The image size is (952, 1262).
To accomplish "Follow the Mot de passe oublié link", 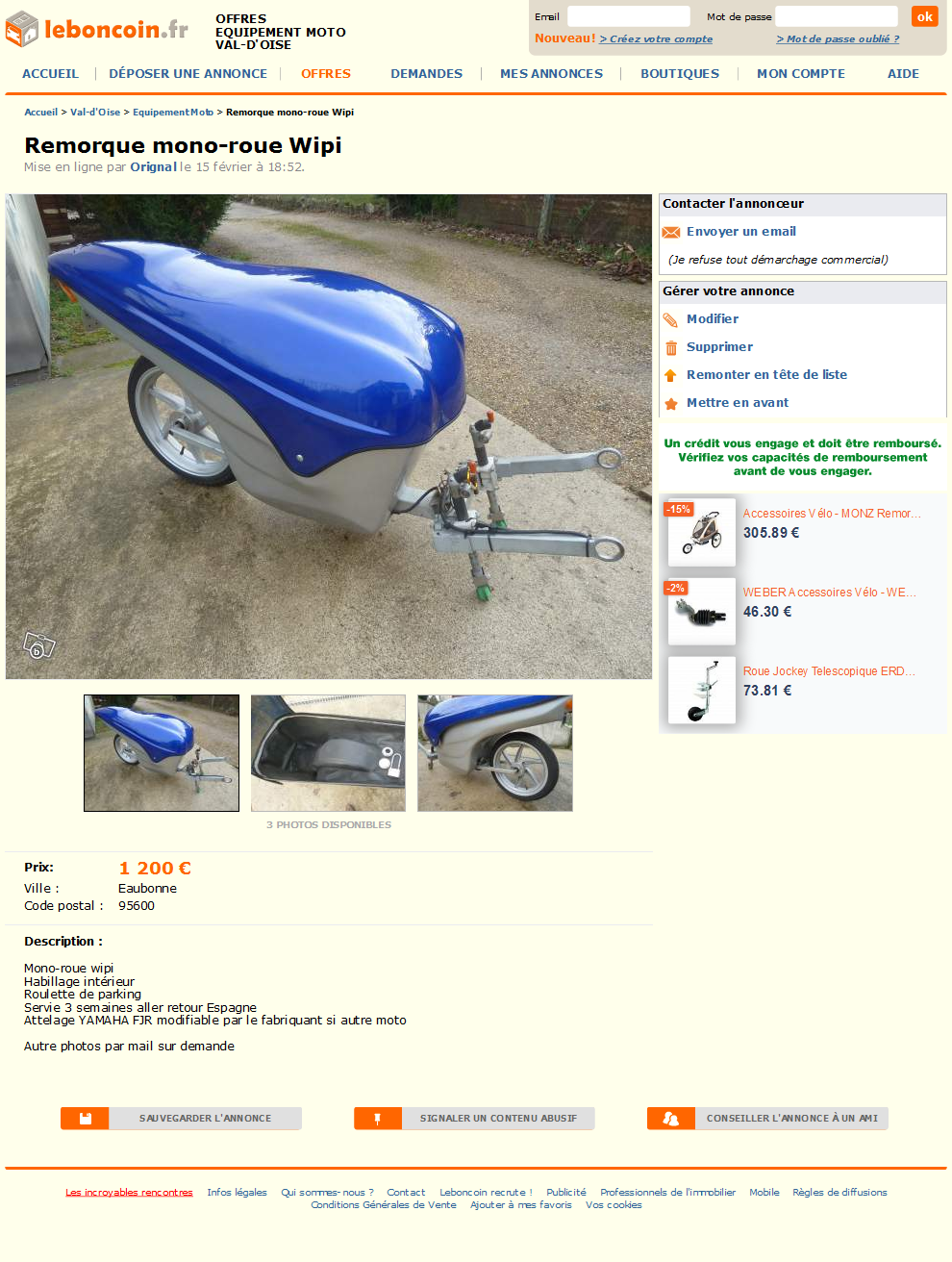I will (838, 38).
